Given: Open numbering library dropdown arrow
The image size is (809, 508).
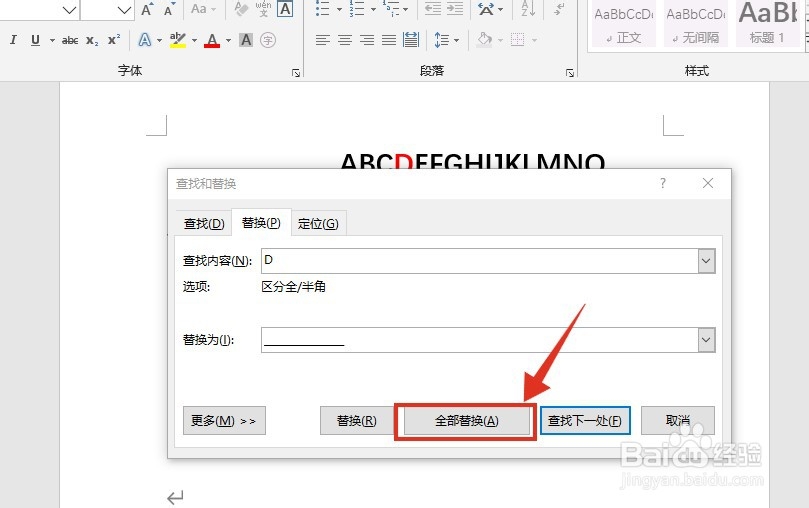Looking at the screenshot, I should 373,9.
